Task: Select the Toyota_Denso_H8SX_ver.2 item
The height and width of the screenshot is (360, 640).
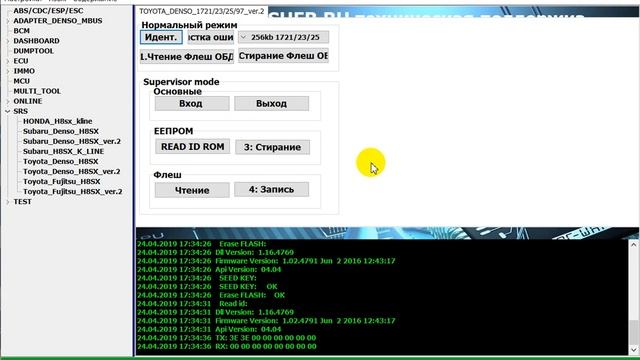Action: 71,171
